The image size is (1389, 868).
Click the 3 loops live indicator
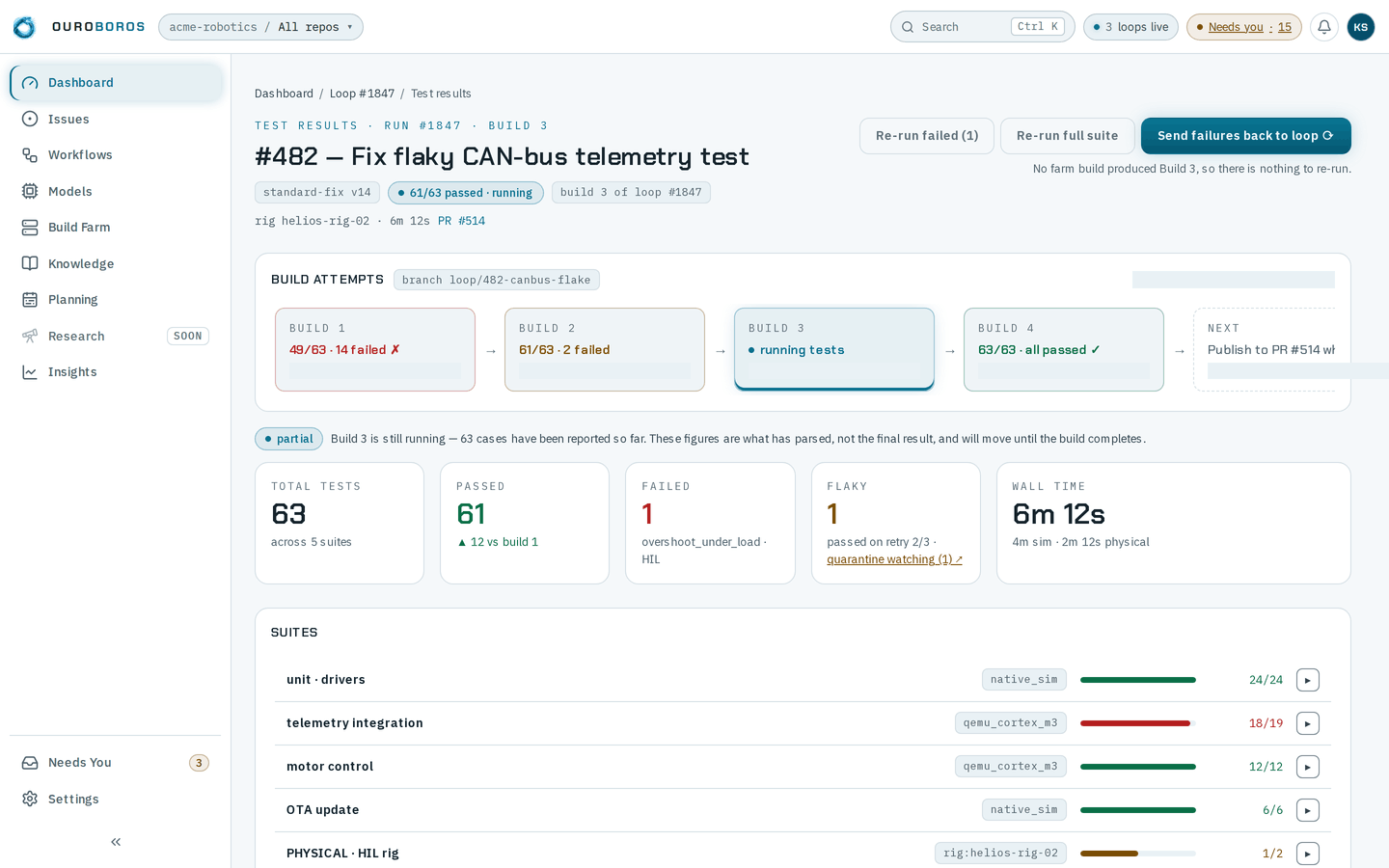tap(1130, 27)
